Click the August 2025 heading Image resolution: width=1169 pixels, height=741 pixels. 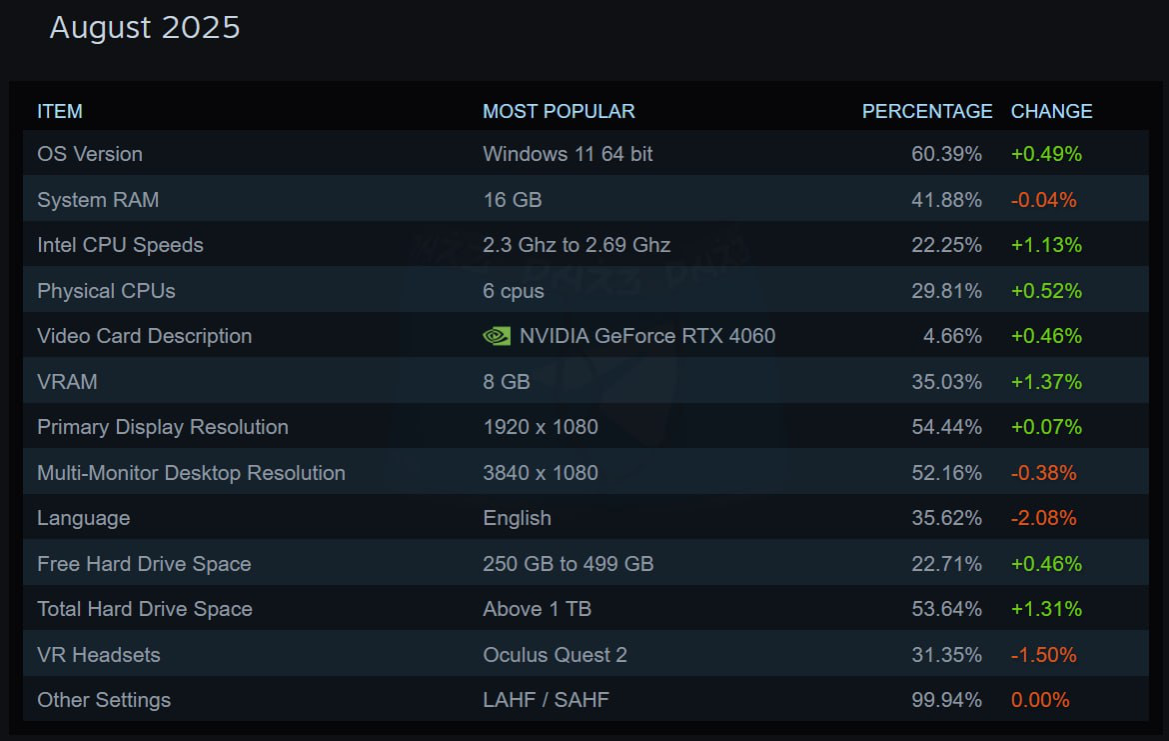tap(145, 28)
